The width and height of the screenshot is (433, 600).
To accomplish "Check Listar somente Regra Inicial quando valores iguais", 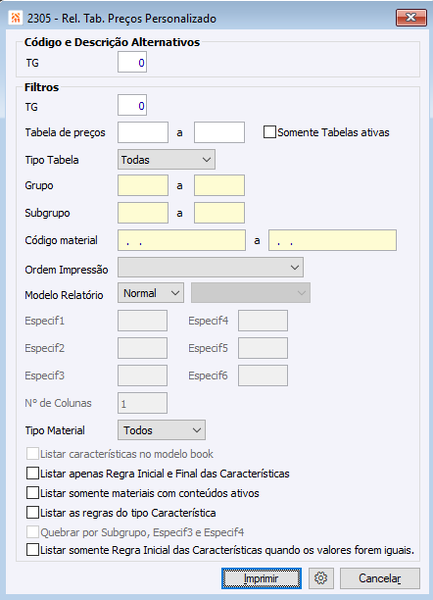I will click(x=33, y=550).
